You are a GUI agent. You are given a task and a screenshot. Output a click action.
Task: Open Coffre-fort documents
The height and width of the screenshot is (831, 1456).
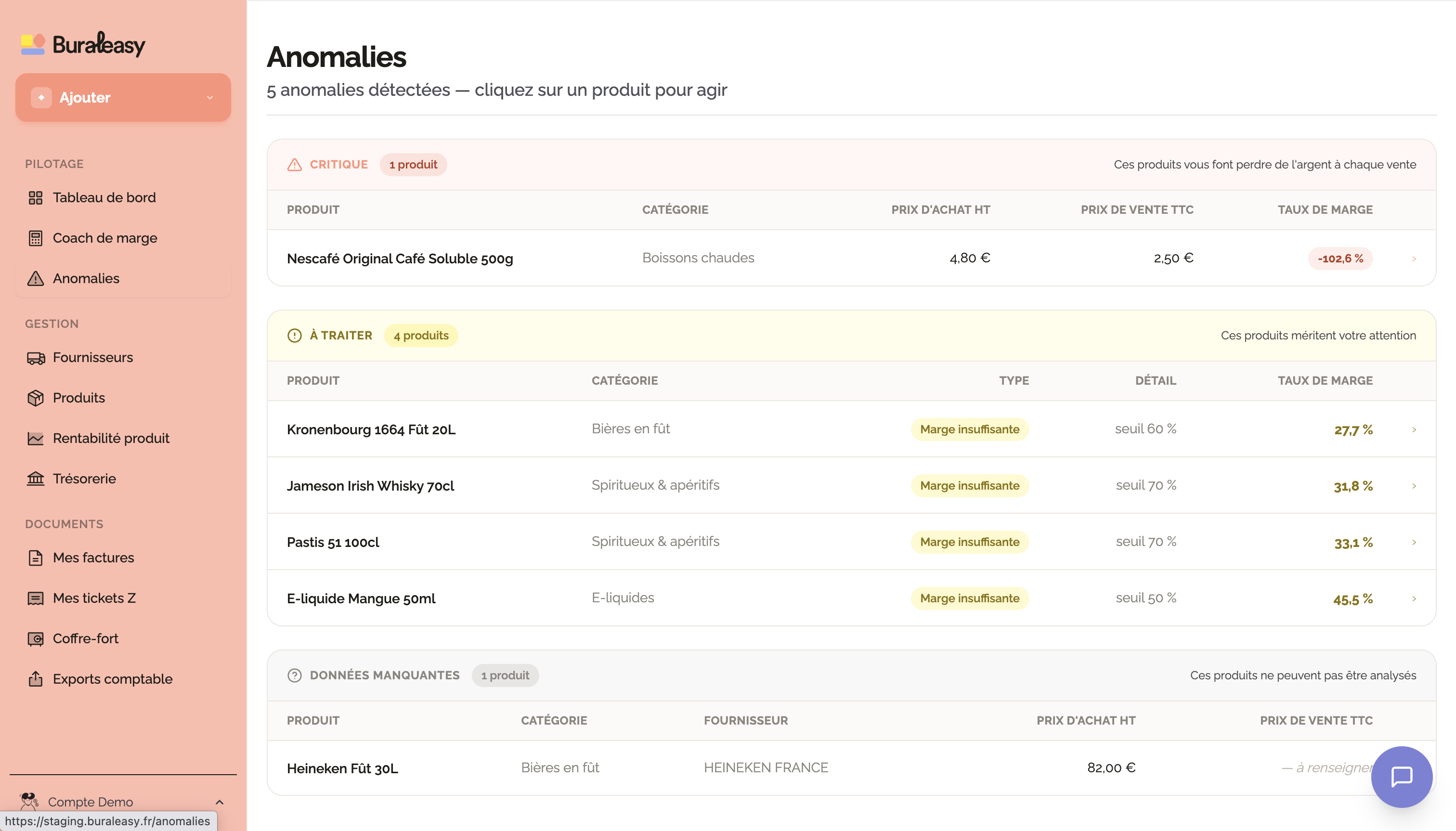(x=123, y=639)
